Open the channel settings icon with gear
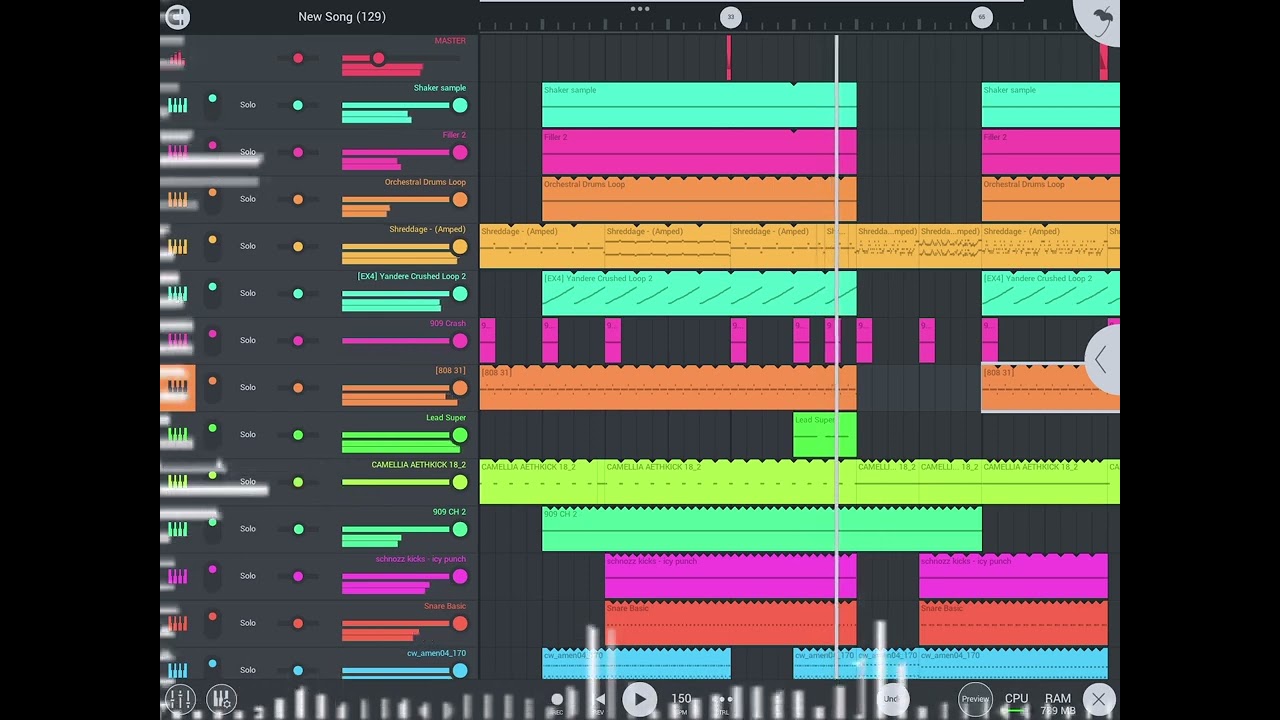 pos(221,699)
